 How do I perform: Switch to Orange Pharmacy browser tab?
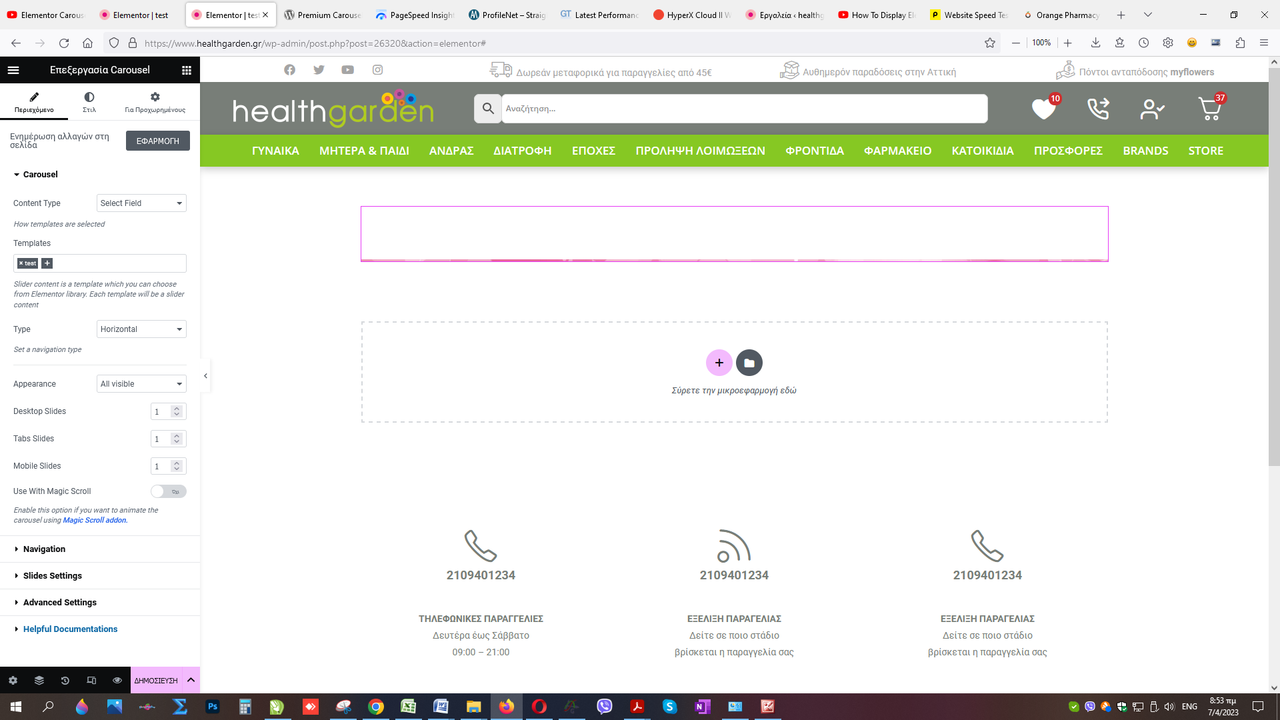(1060, 15)
